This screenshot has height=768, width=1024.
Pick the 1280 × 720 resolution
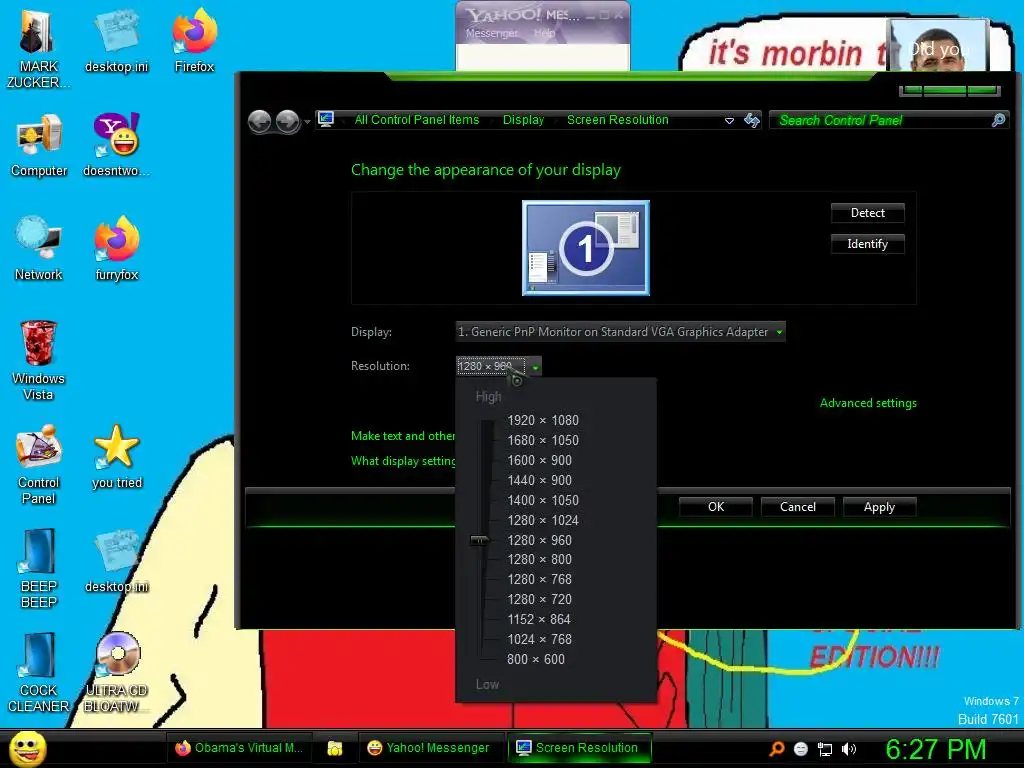coord(539,599)
